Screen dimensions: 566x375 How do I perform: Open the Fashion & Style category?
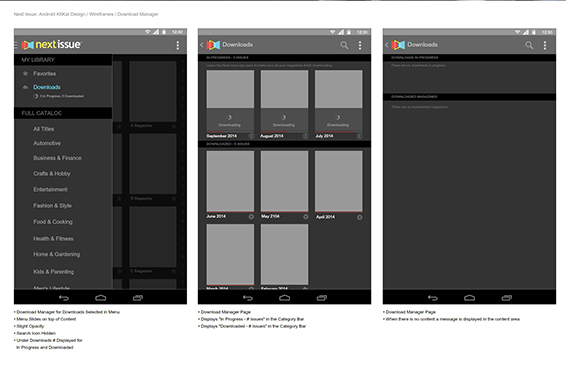(x=52, y=206)
